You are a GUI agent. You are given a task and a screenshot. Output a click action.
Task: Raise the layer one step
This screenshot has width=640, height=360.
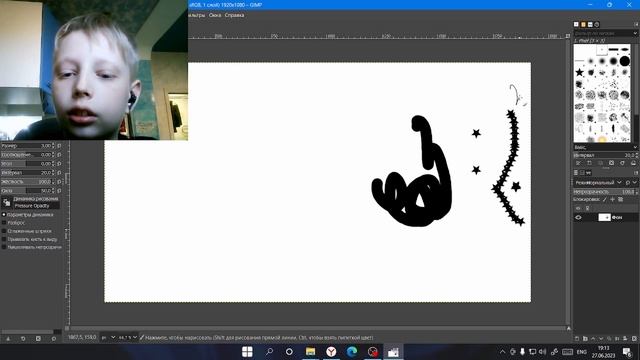[593, 339]
